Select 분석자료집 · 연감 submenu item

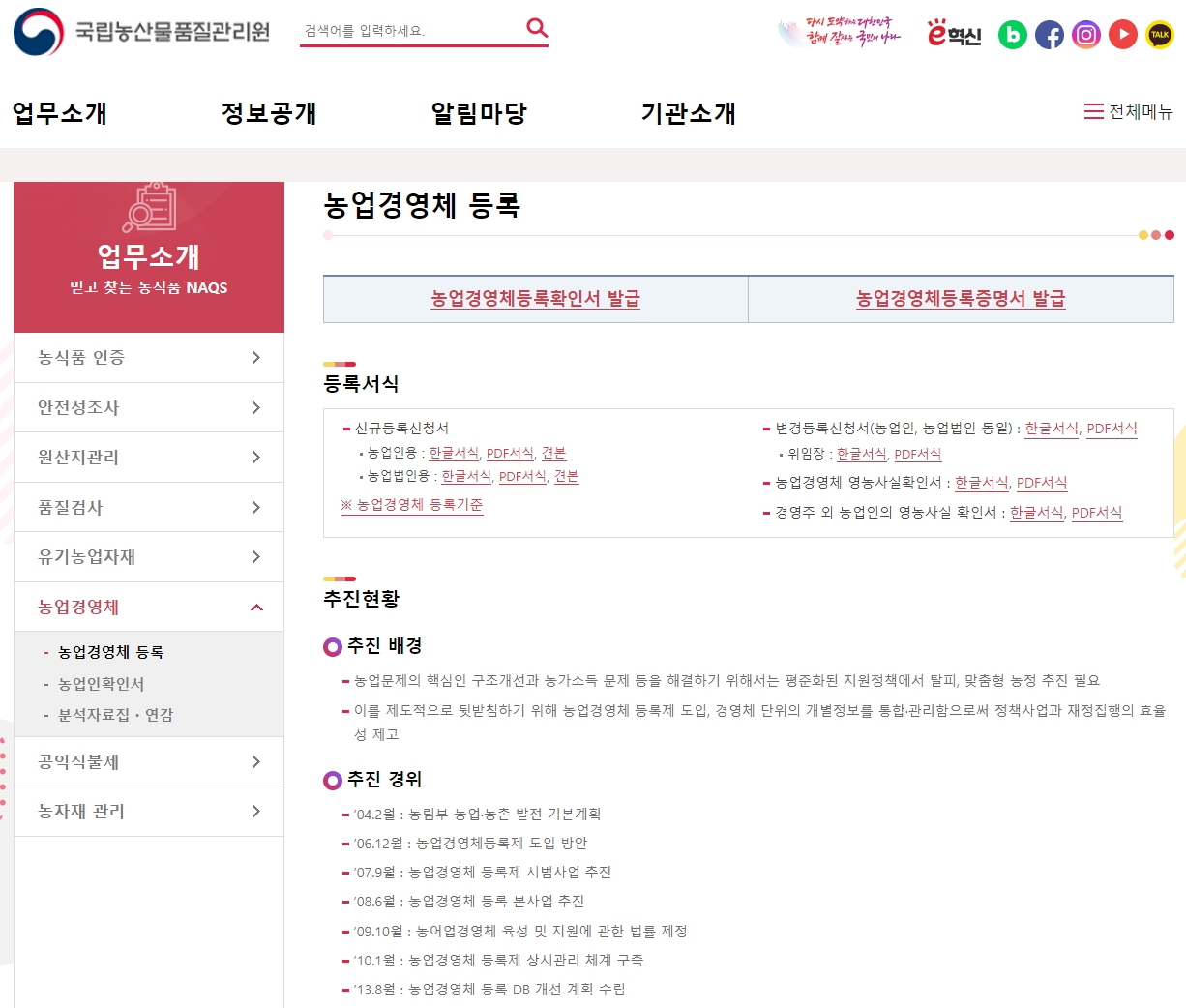click(115, 715)
